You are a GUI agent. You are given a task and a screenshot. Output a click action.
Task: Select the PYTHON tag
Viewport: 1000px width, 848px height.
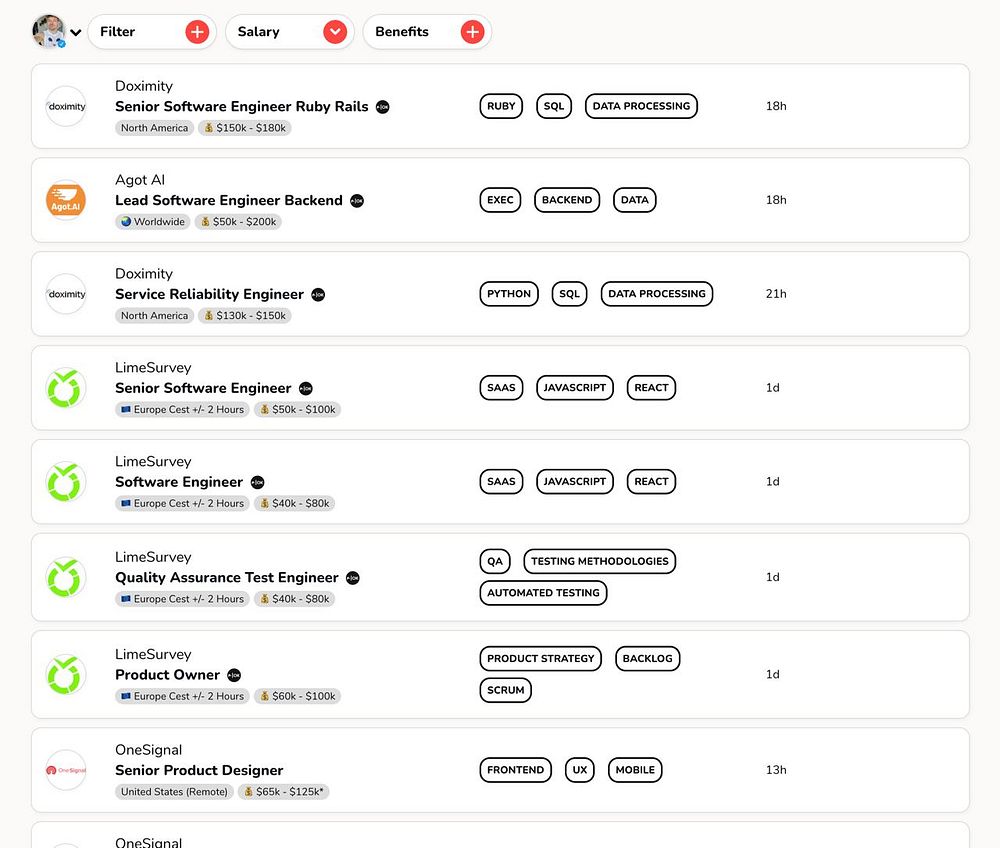tap(509, 294)
